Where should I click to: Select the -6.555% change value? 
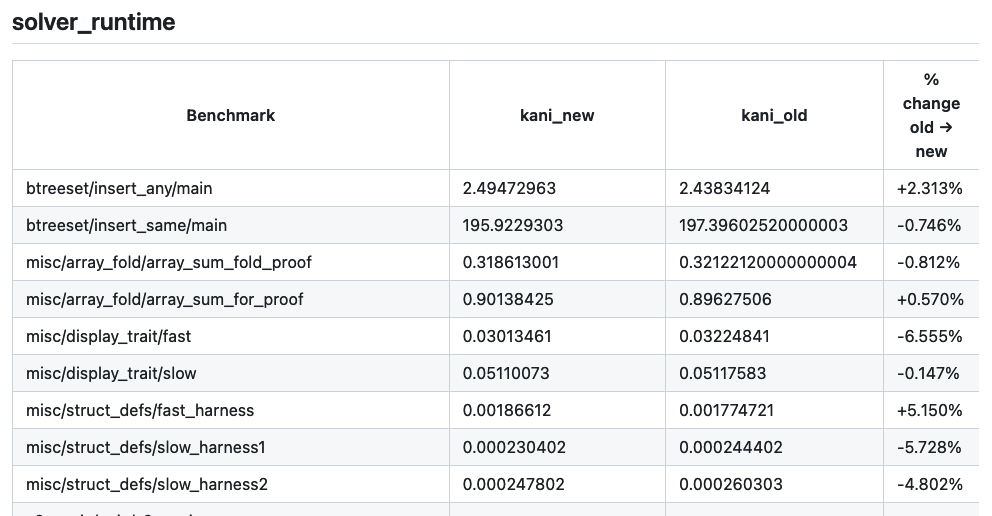coord(929,336)
